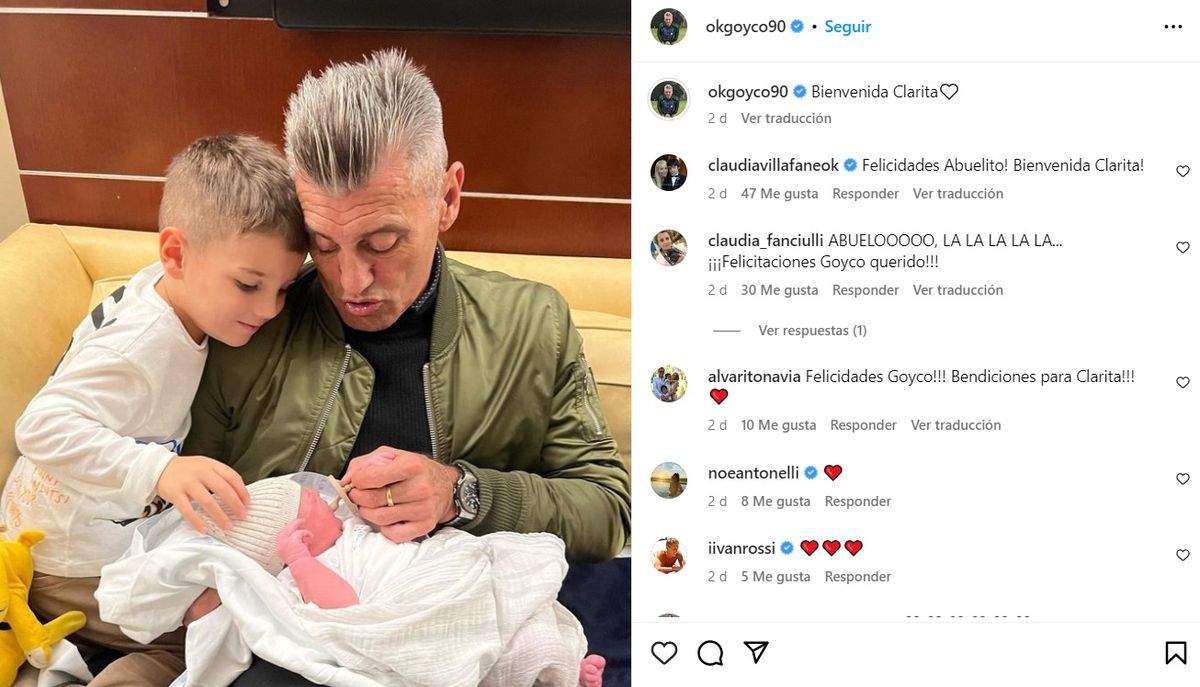Viewport: 1200px width, 687px height.
Task: Click the grandfather and baby photo
Action: [316, 343]
